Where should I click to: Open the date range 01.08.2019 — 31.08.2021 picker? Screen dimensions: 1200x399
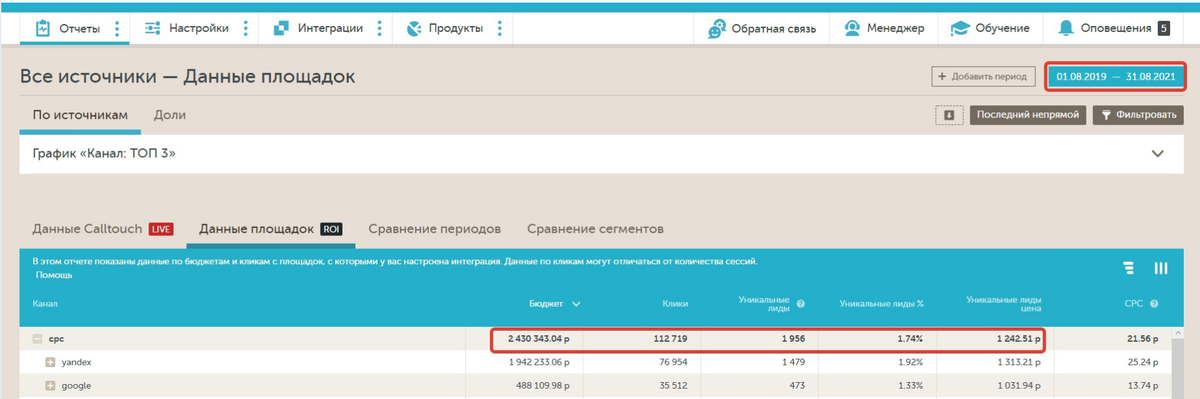(x=1116, y=76)
